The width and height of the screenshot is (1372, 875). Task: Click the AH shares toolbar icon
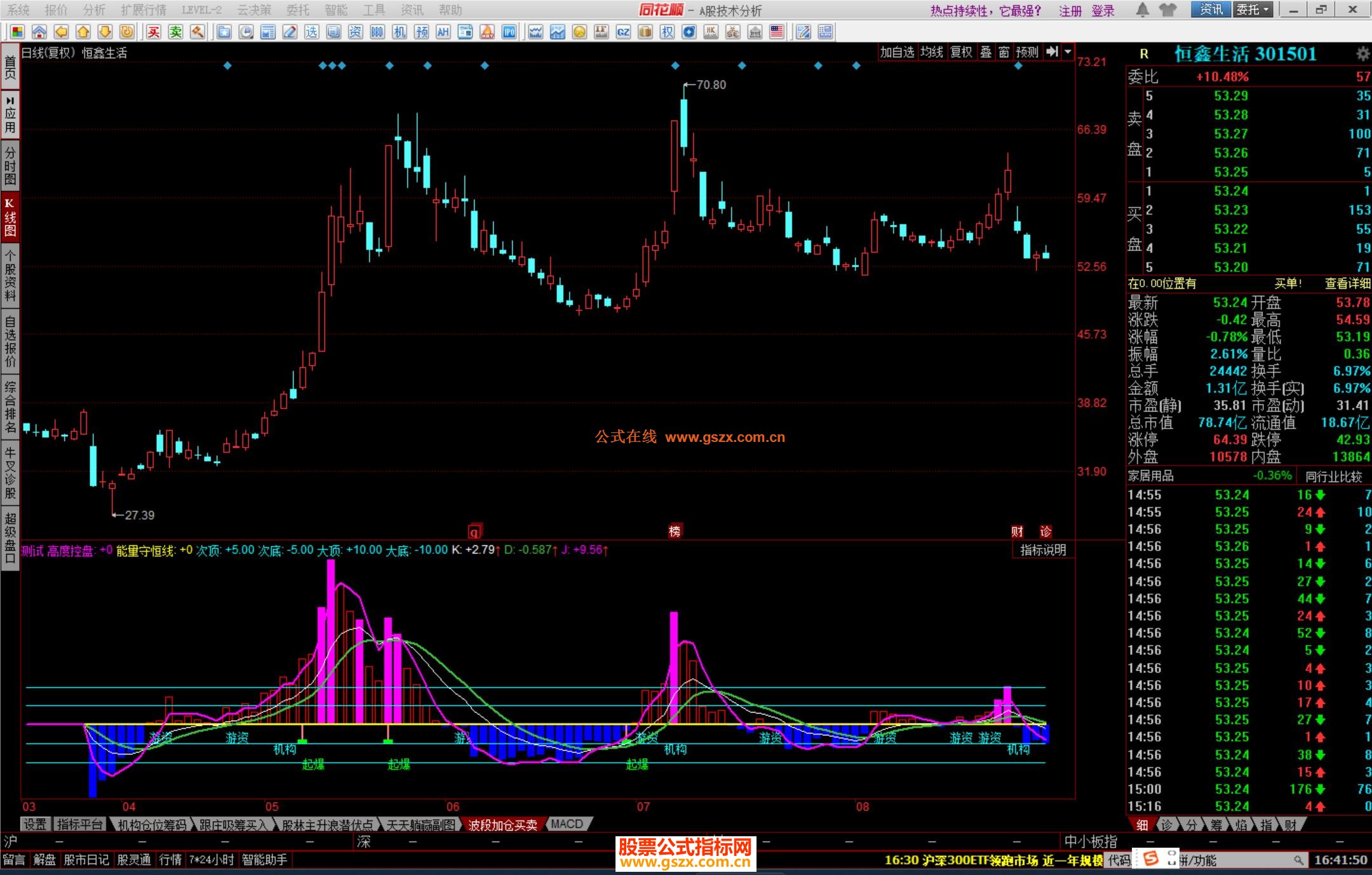point(443,32)
